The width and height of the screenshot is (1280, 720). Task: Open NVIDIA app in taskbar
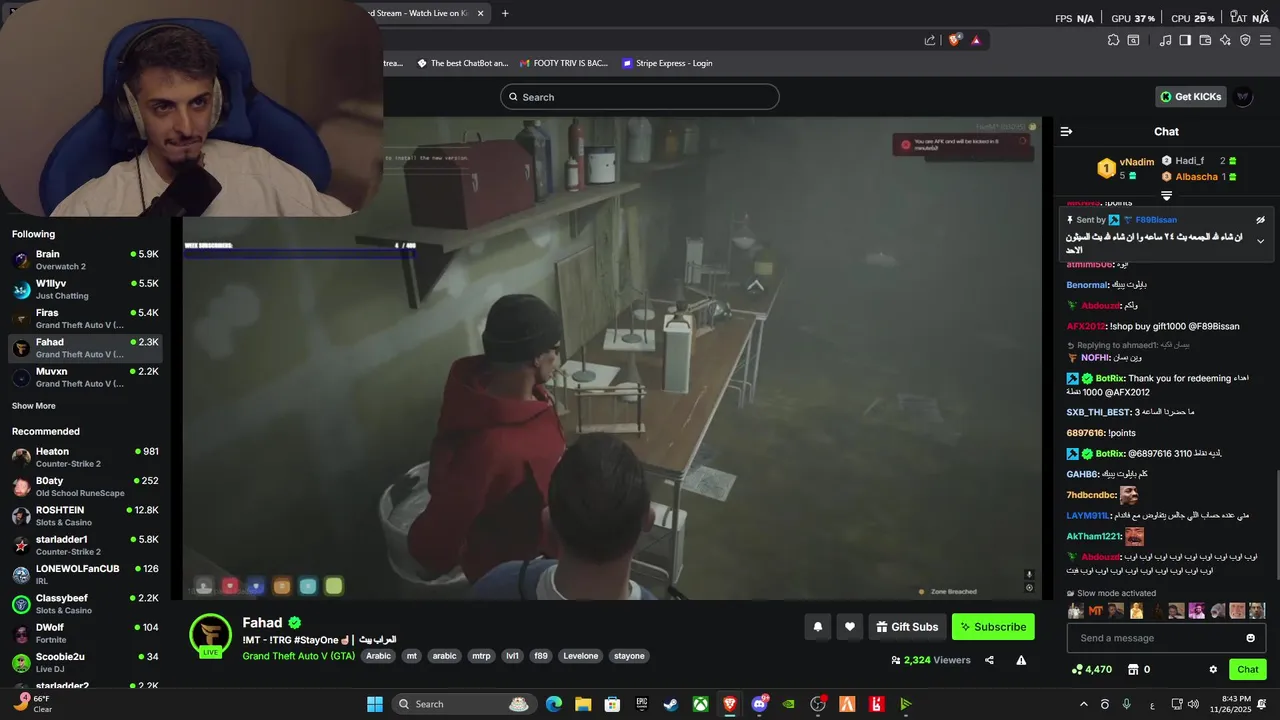pyautogui.click(x=789, y=704)
